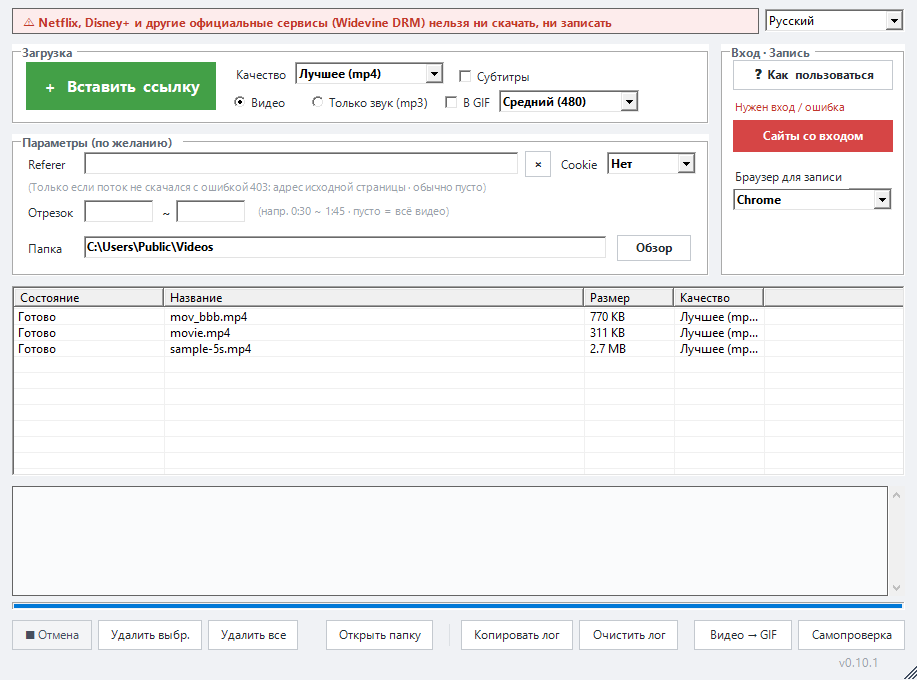Open the Русский language dropdown

coord(834,21)
